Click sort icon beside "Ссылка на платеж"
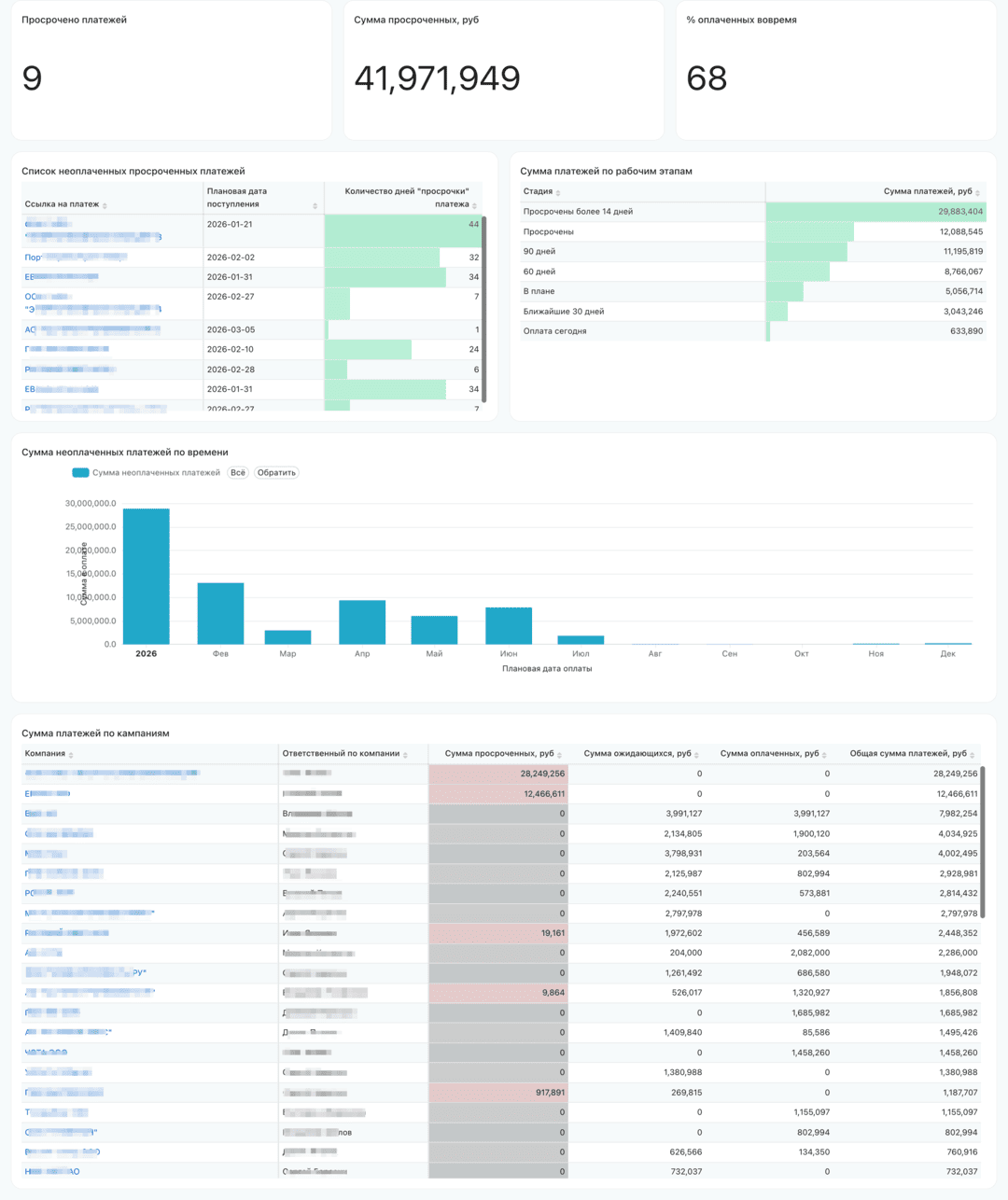Image resolution: width=1008 pixels, height=1200 pixels. coord(105,205)
